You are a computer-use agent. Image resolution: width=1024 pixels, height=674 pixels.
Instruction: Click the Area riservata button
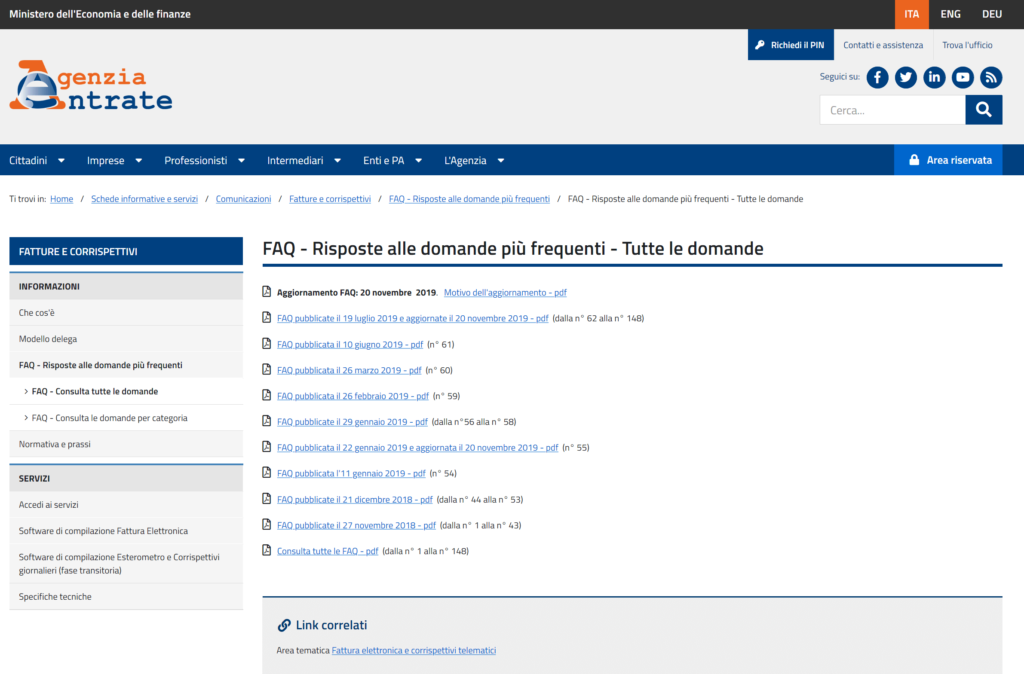948,160
